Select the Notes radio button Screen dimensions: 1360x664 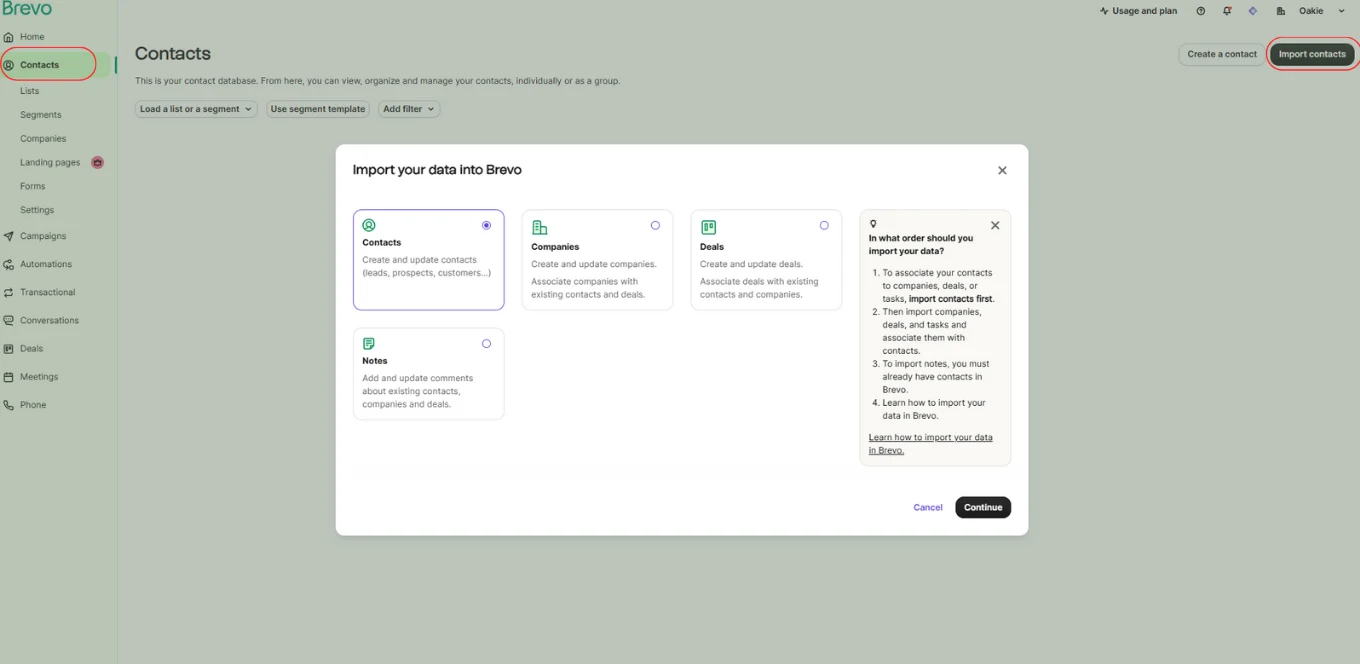click(486, 343)
